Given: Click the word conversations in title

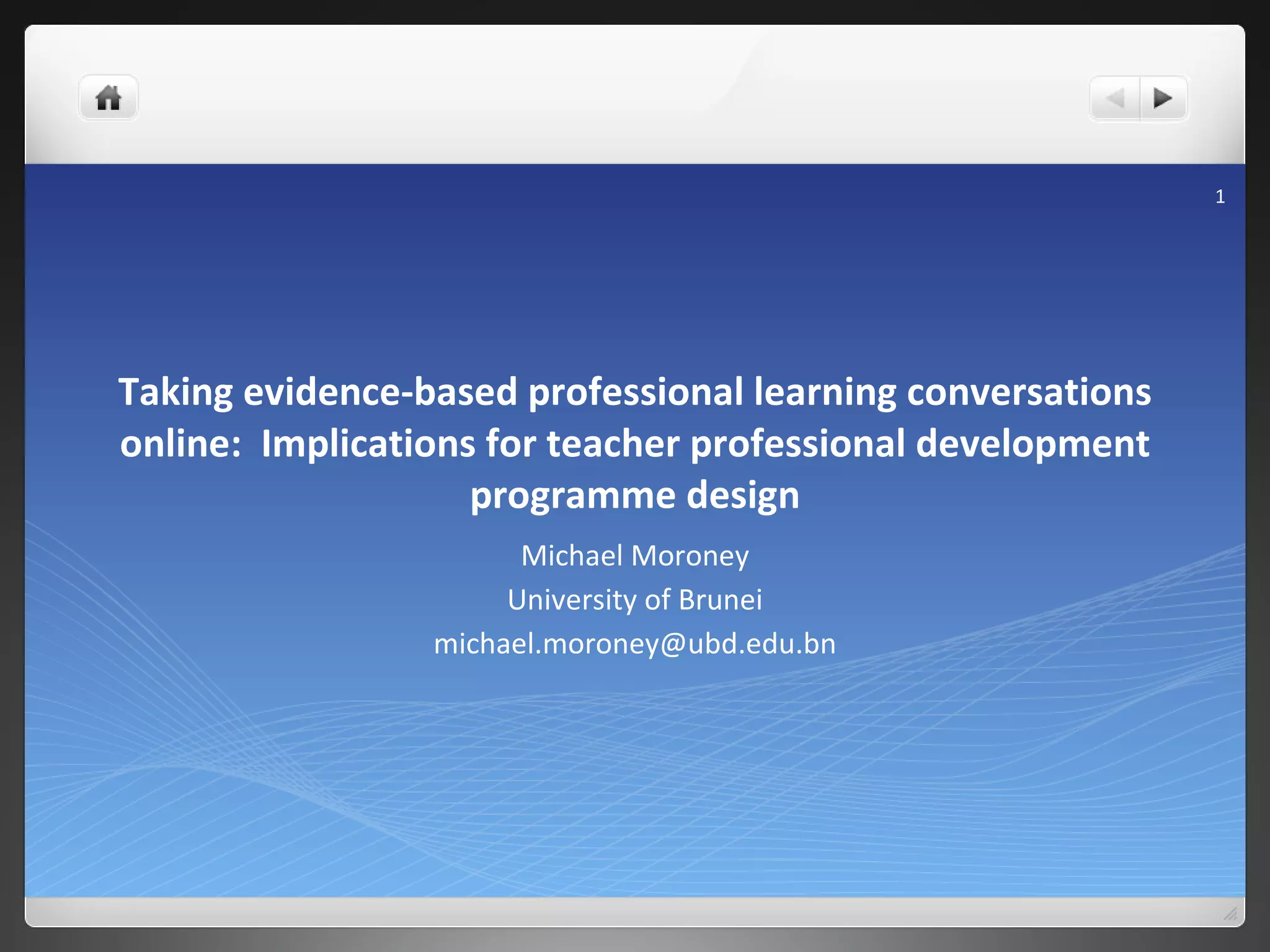Looking at the screenshot, I should pyautogui.click(x=1028, y=392).
